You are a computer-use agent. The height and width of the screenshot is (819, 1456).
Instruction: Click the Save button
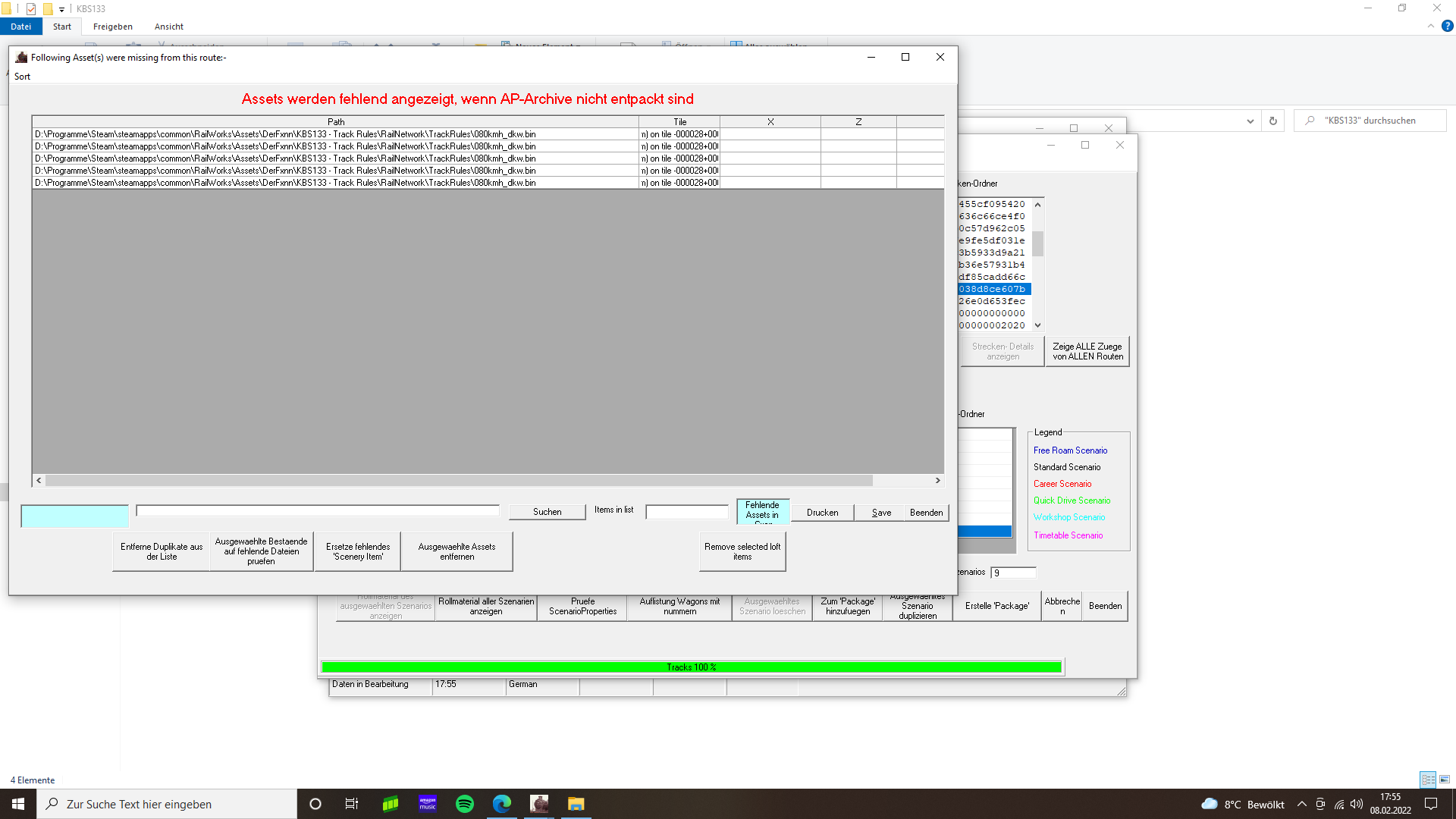[881, 513]
